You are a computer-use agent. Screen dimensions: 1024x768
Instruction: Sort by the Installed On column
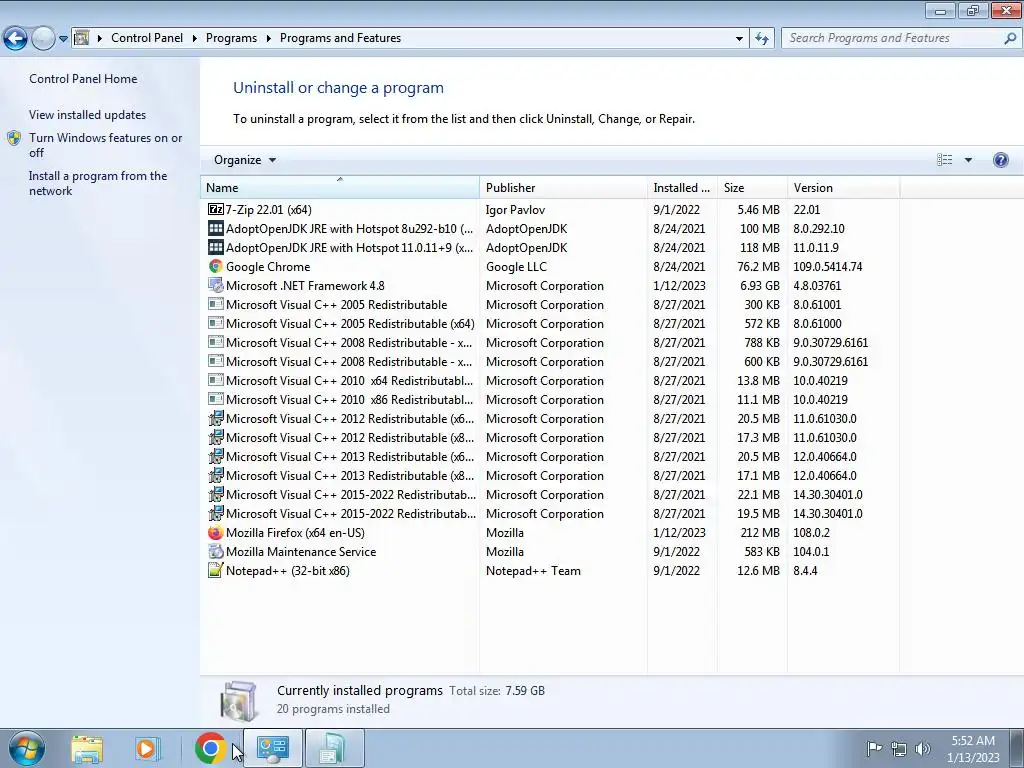[x=682, y=187]
